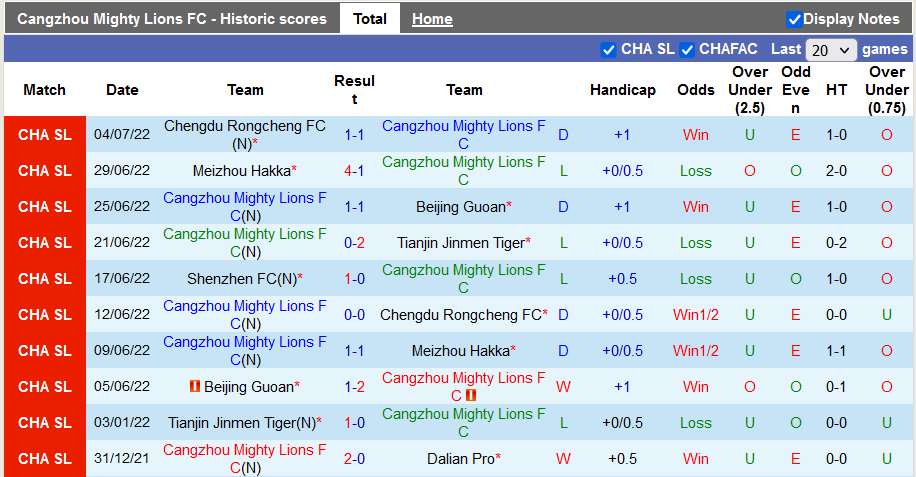Click the 2-0 result versus Dalian Pro
The width and height of the screenshot is (916, 477).
tap(354, 459)
